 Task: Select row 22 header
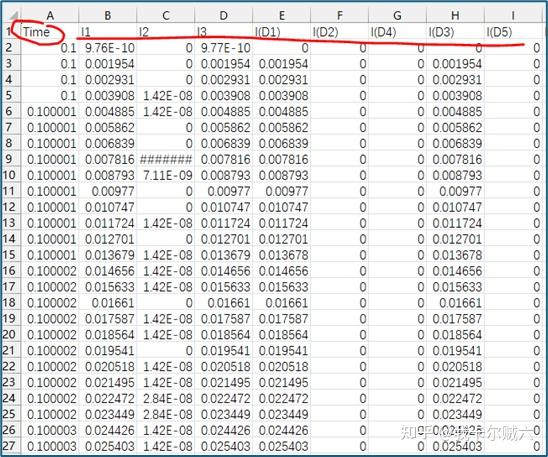(x=10, y=367)
